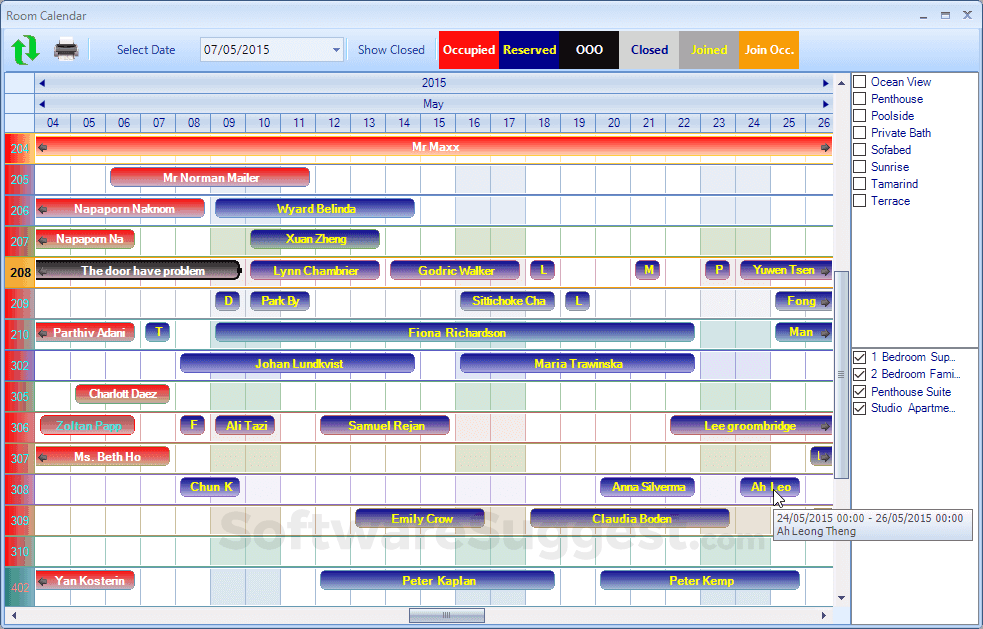The image size is (983, 629).
Task: Select the Samuel Rejan reservation
Action: click(x=385, y=426)
